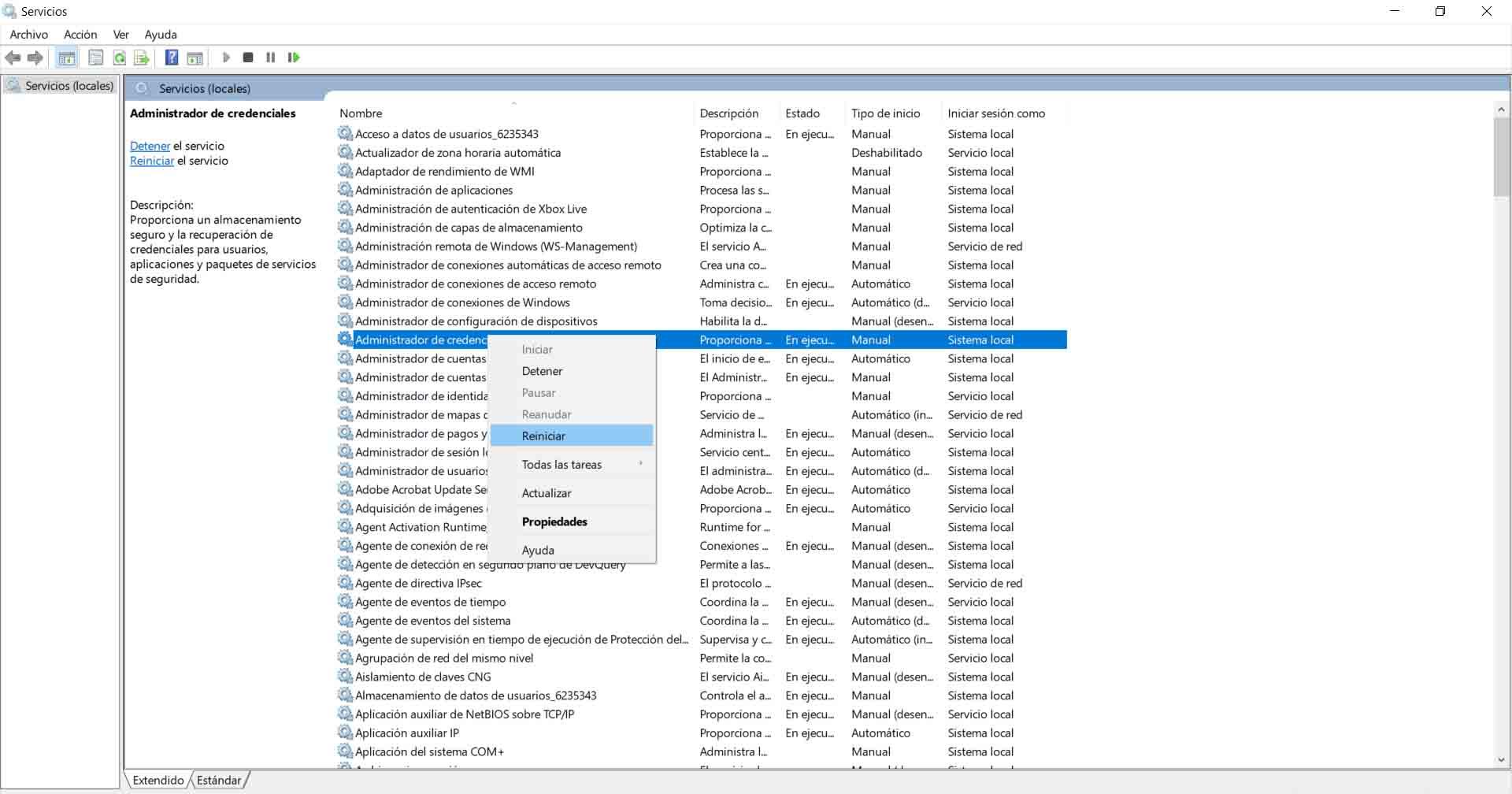Click the gear icon beside Aplicación auxiliar IP

pos(345,733)
